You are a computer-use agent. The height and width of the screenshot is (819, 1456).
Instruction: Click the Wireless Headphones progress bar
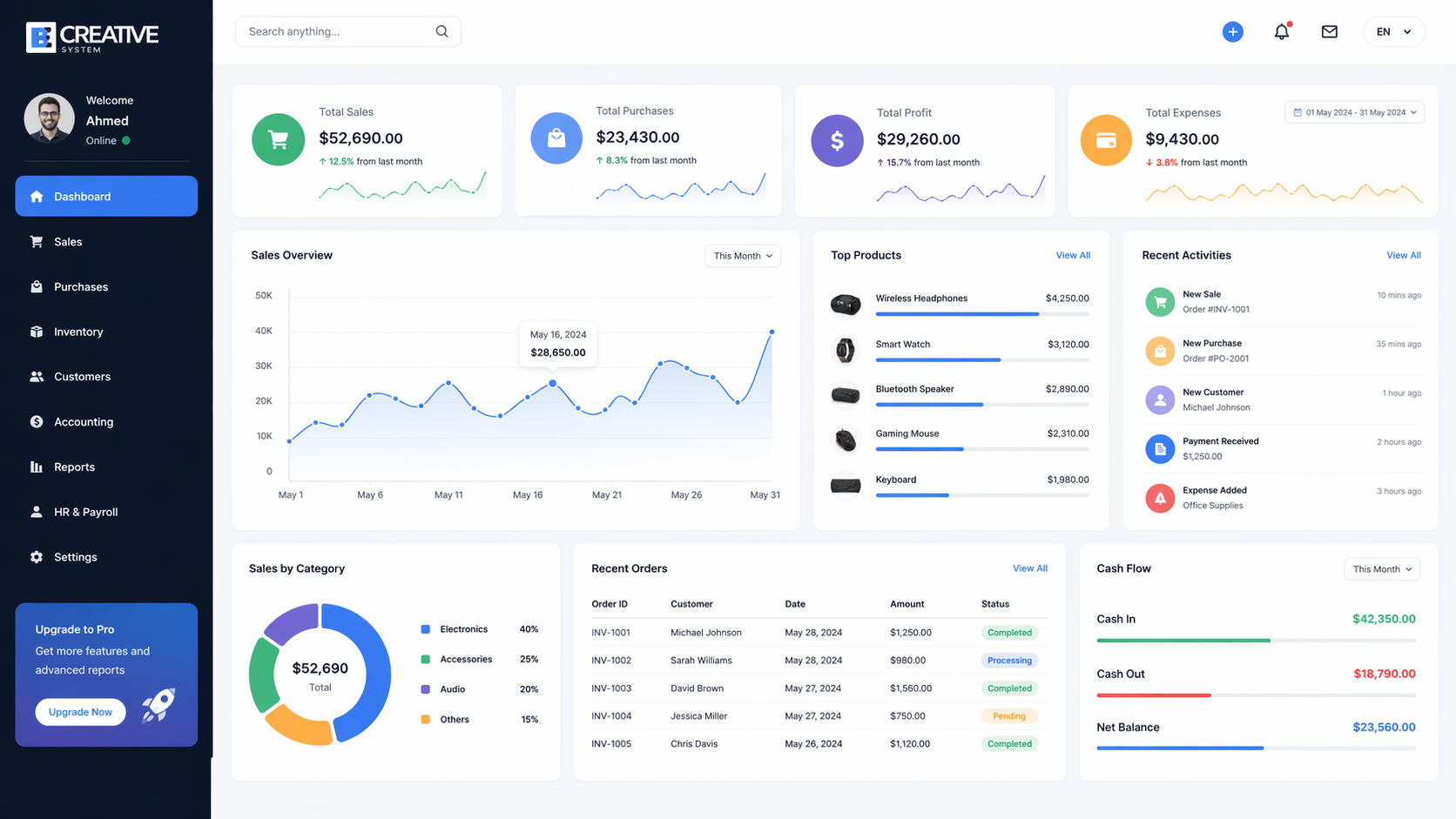pos(981,314)
